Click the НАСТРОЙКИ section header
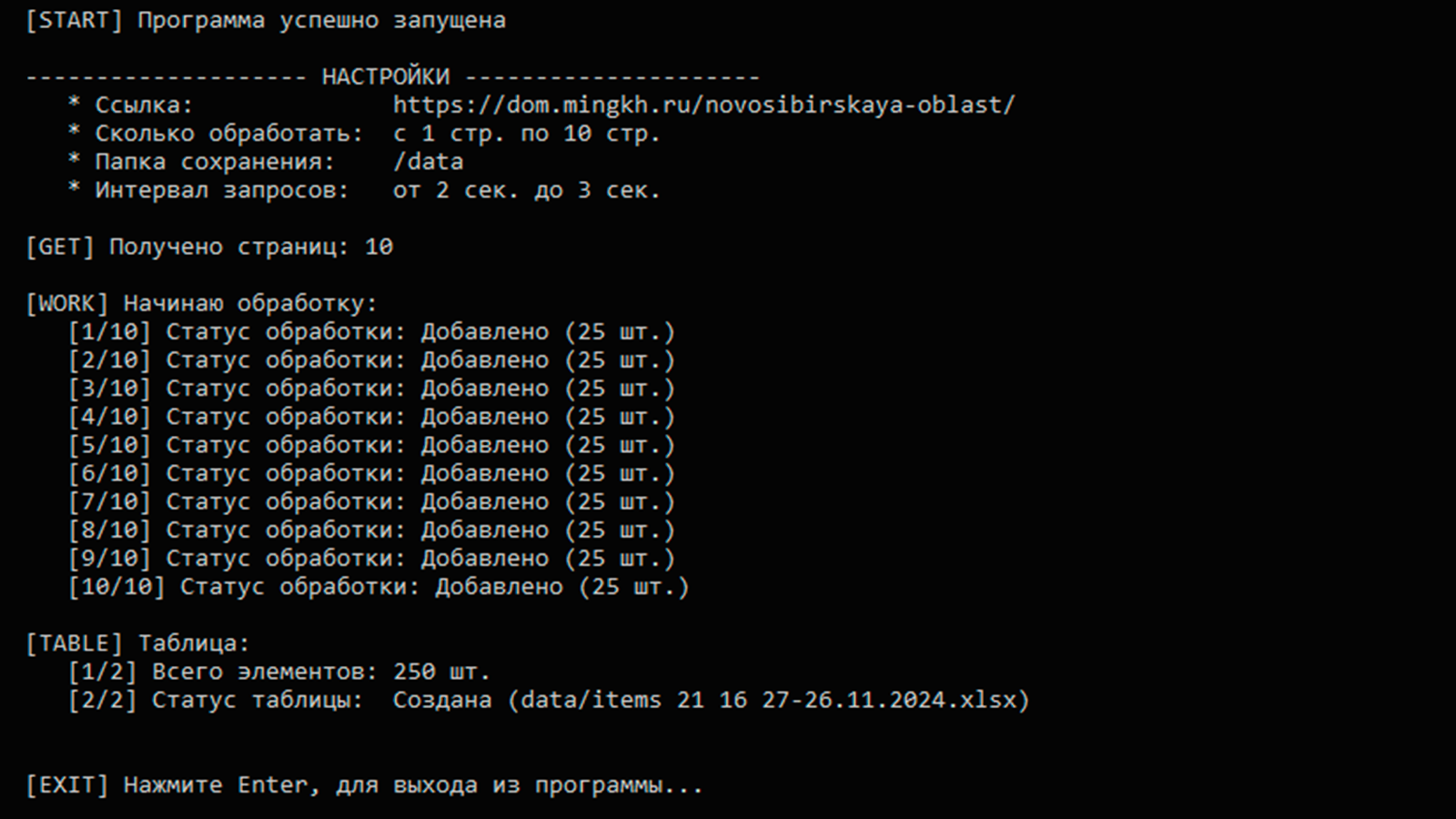The width and height of the screenshot is (1456, 819). point(385,77)
